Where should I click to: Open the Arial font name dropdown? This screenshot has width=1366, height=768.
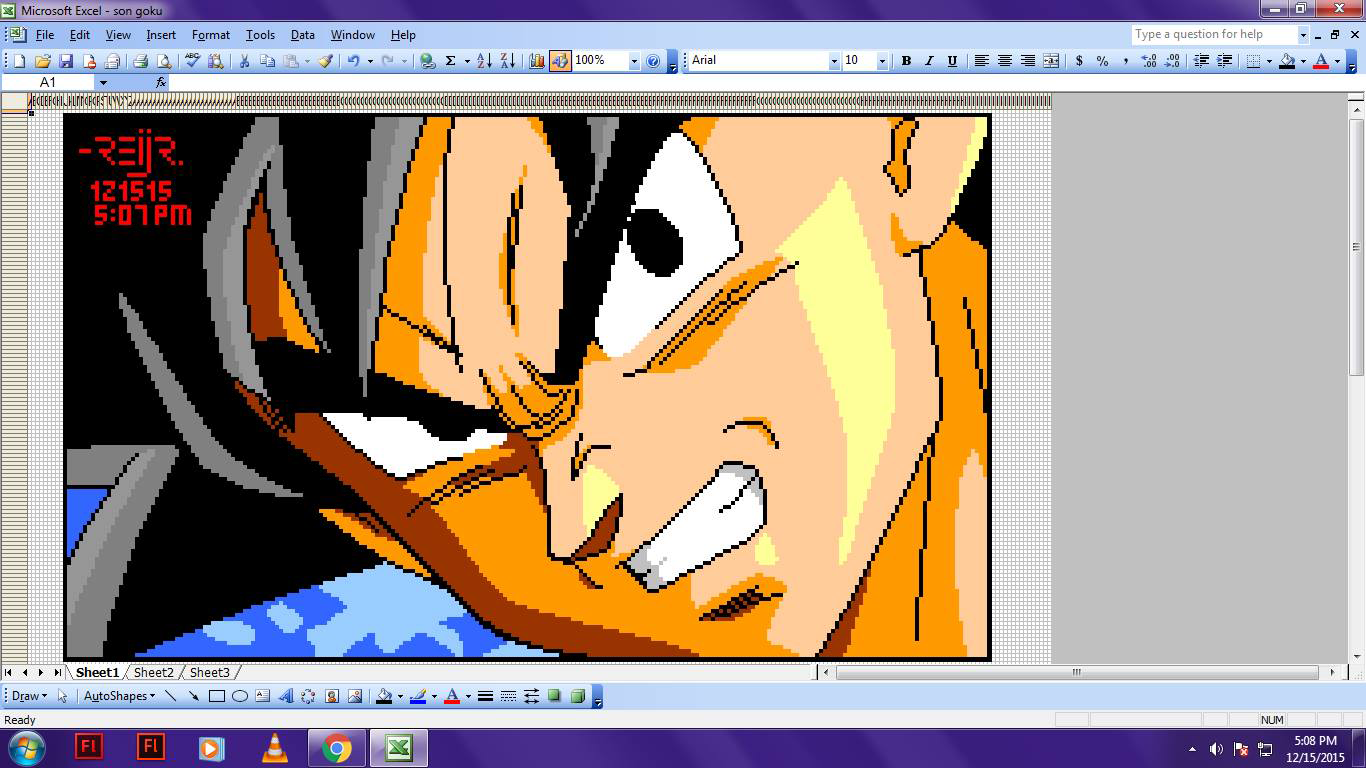[834, 61]
